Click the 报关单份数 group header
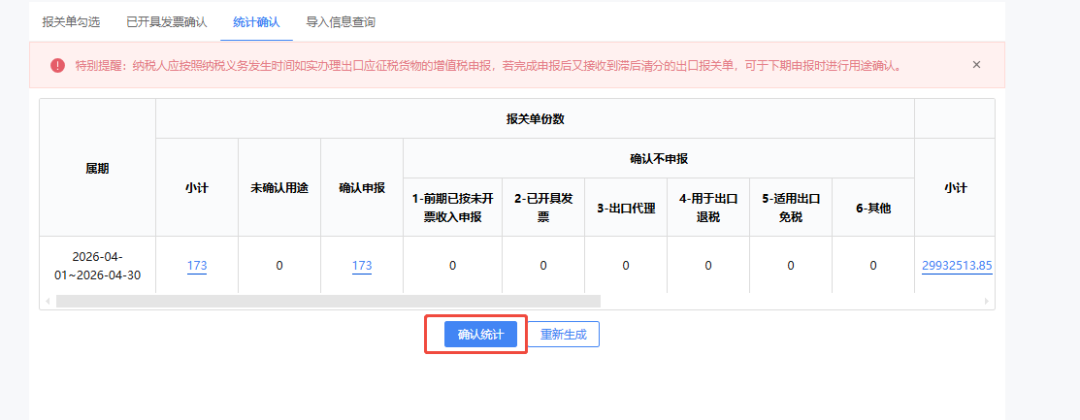Viewport: 1080px width, 420px height. click(x=535, y=118)
